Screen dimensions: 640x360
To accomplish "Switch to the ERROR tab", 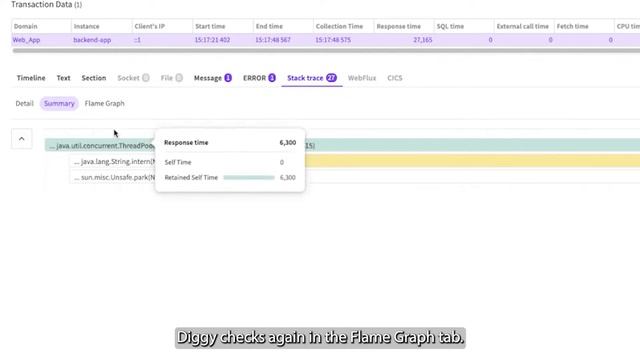I will coord(259,78).
